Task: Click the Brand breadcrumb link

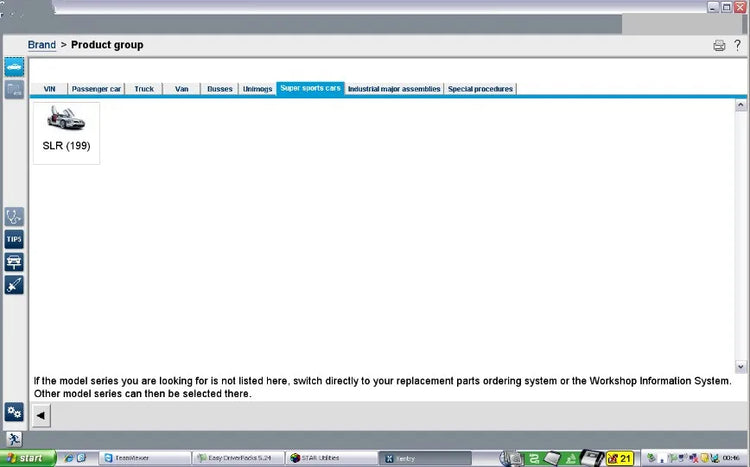Action: [x=42, y=45]
